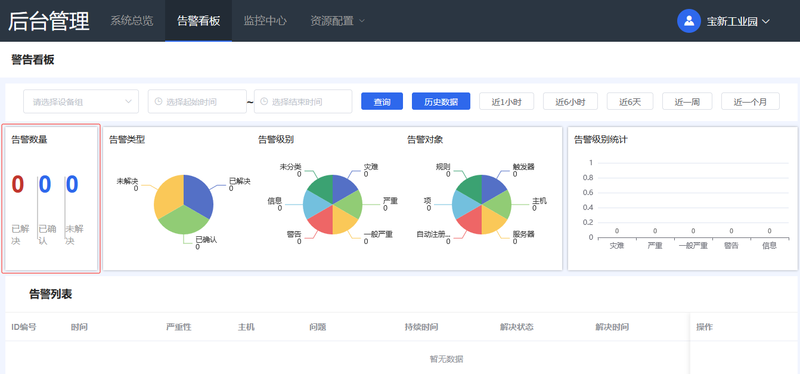
Task: Click clock icon in start time field
Action: [x=158, y=102]
